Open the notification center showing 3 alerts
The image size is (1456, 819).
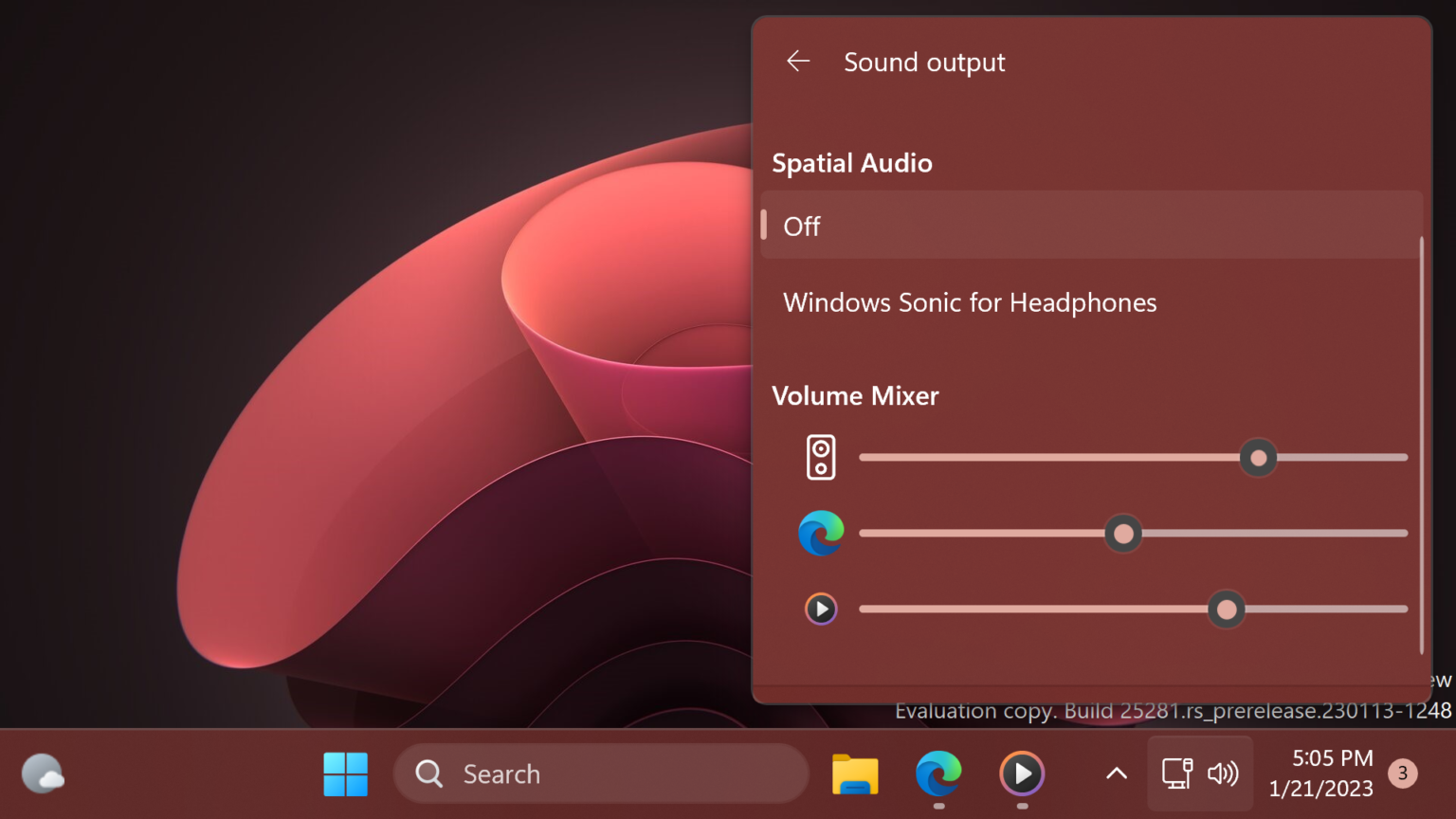coord(1402,773)
